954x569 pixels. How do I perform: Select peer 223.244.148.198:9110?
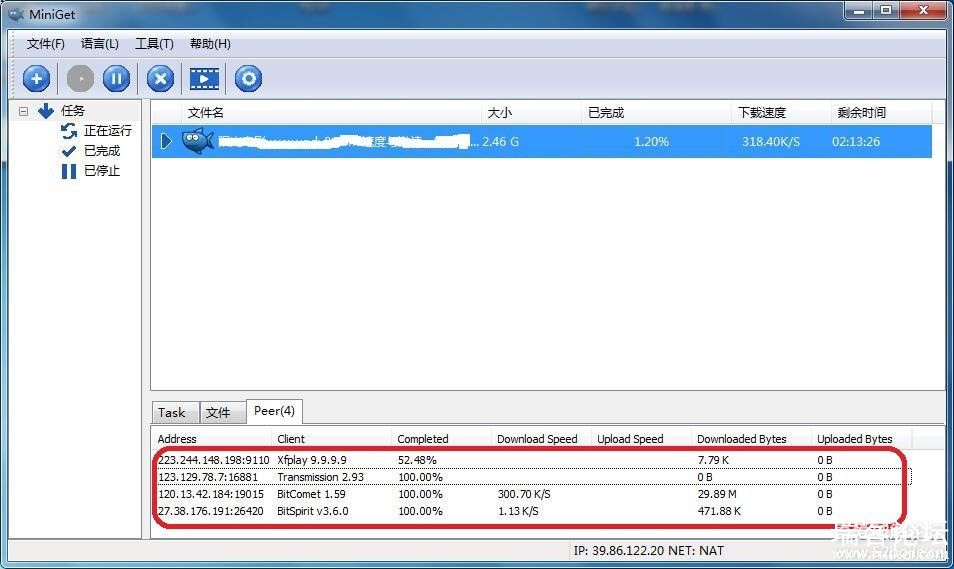click(x=214, y=460)
